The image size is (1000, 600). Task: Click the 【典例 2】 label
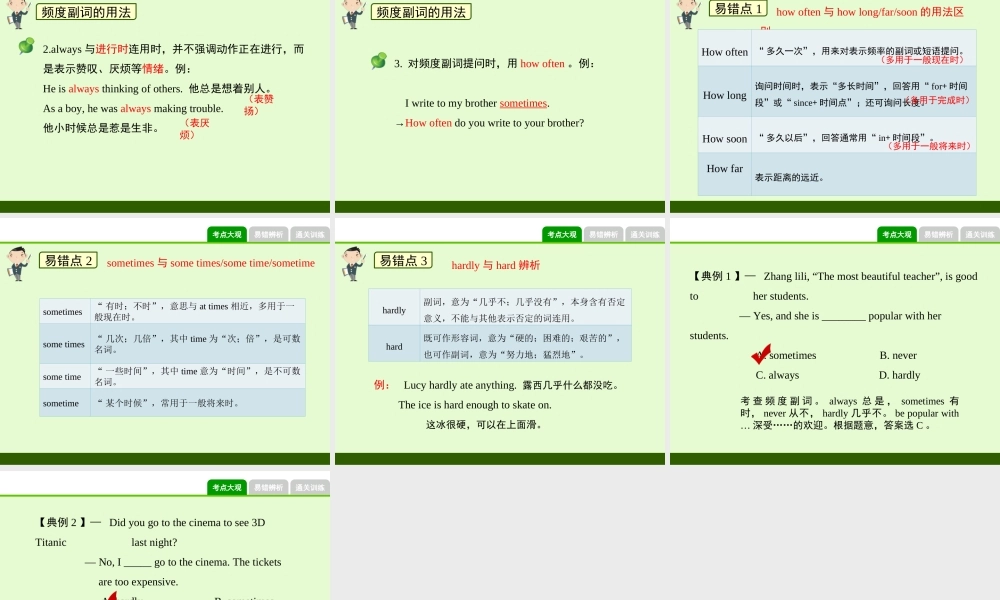(x=61, y=522)
